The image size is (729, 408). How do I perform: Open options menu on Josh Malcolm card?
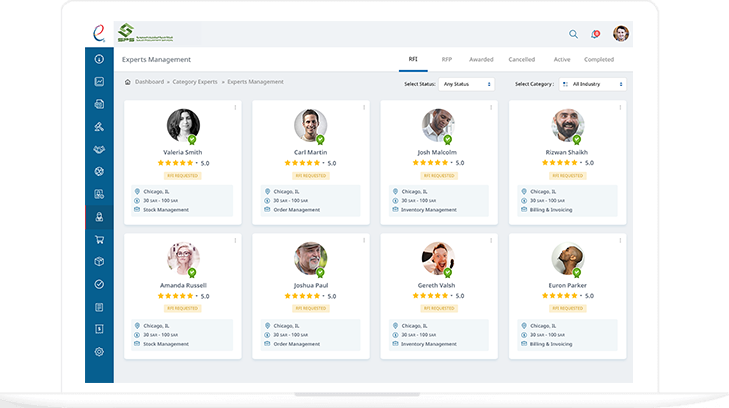click(x=491, y=107)
